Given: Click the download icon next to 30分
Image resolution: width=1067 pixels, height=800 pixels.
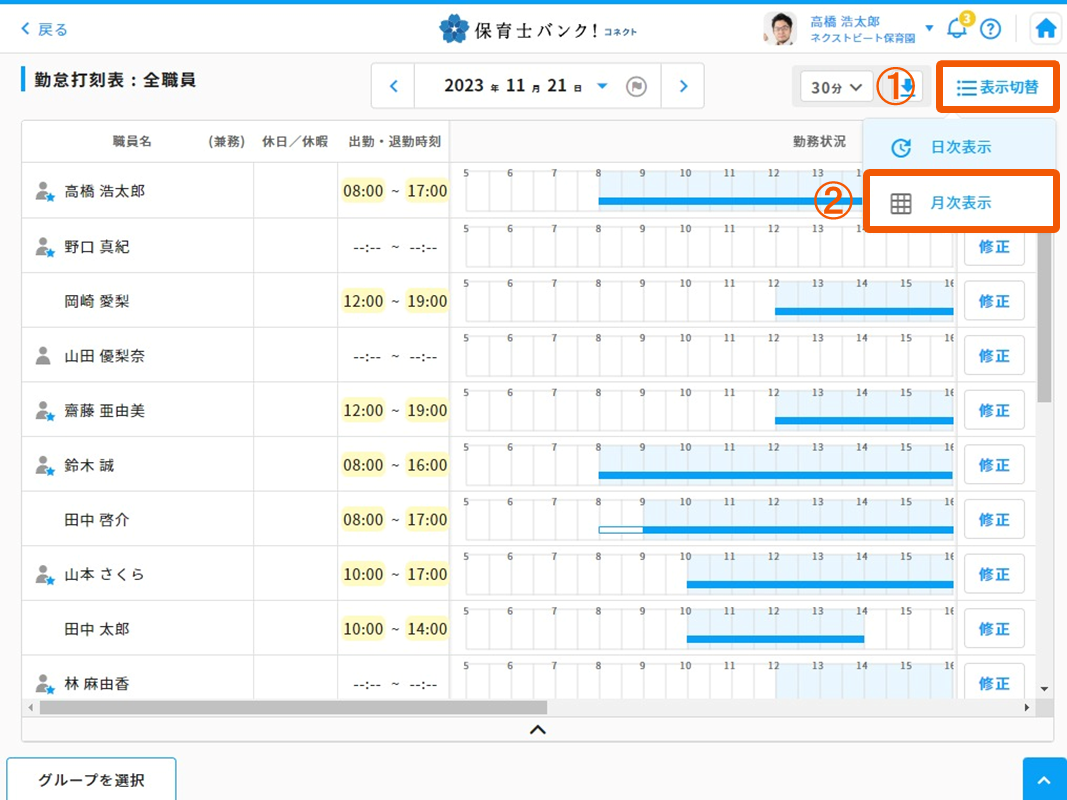Looking at the screenshot, I should coord(907,87).
